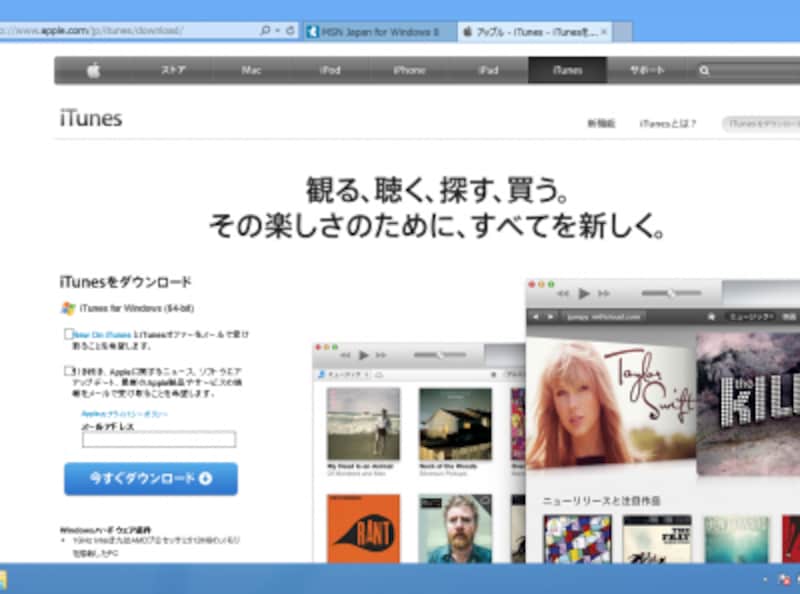The image size is (800, 594).
Task: Click the iTunes page heading
Action: coord(91,118)
